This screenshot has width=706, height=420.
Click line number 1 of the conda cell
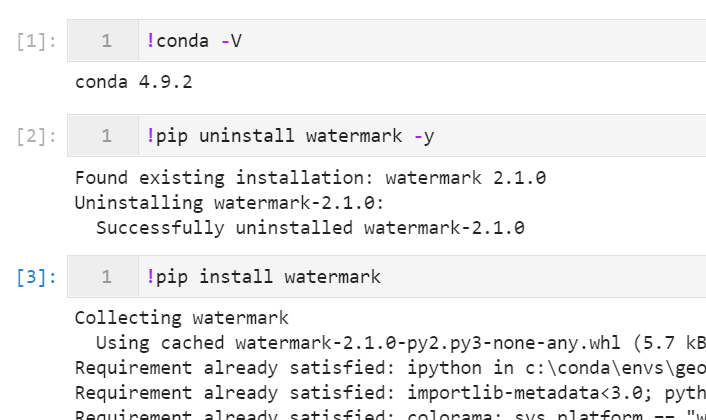[106, 41]
